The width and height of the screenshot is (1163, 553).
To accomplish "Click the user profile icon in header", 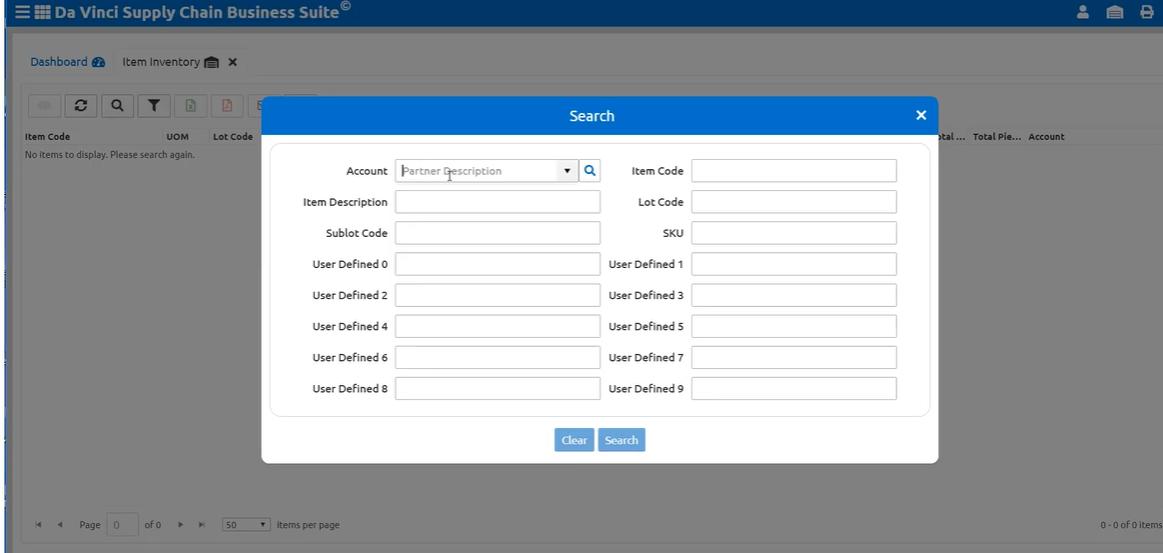I will tap(1082, 13).
